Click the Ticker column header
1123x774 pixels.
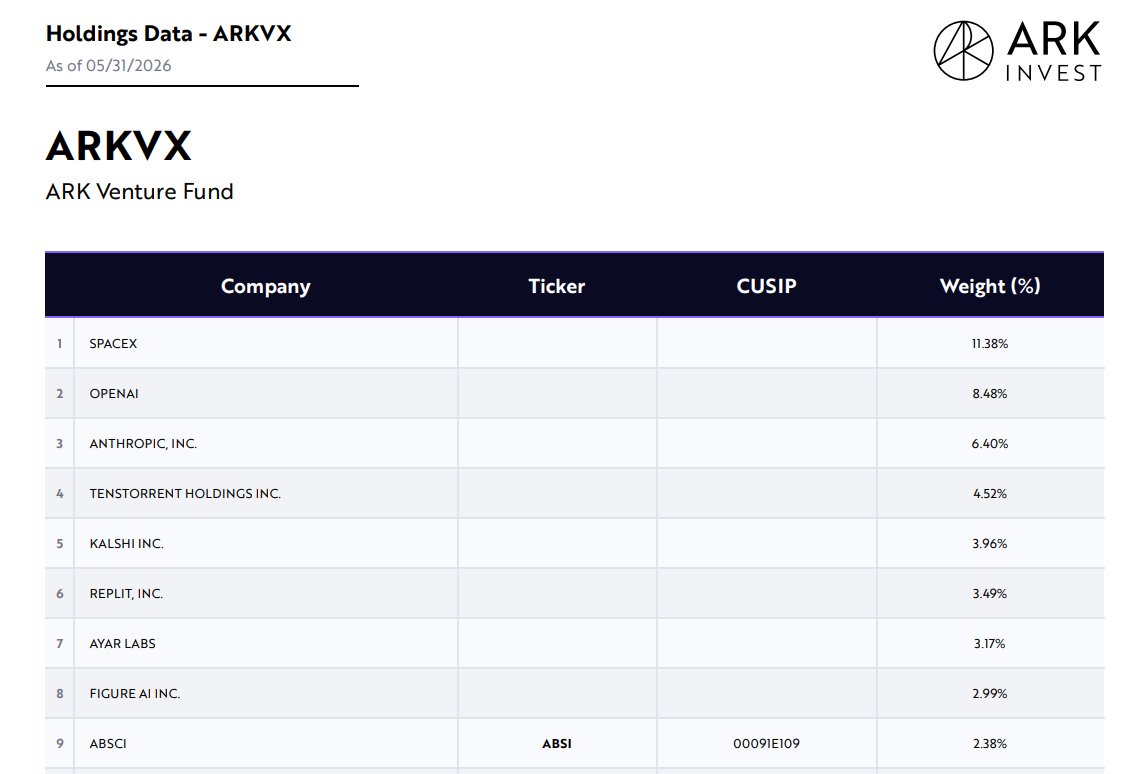[x=556, y=286]
